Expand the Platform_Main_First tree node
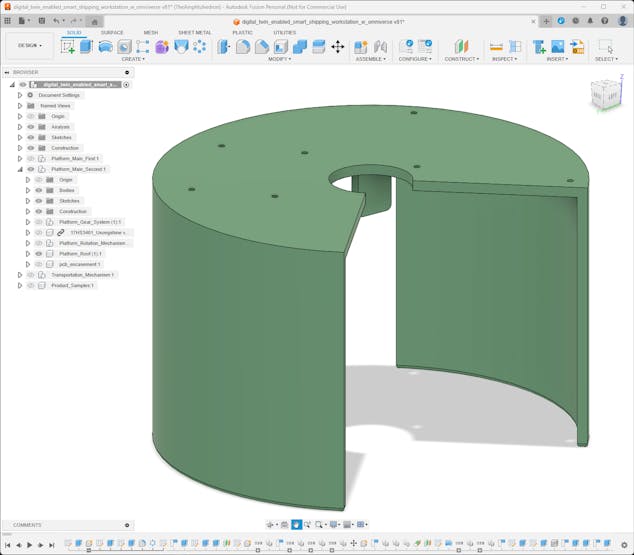Image resolution: width=634 pixels, height=555 pixels. point(19,159)
